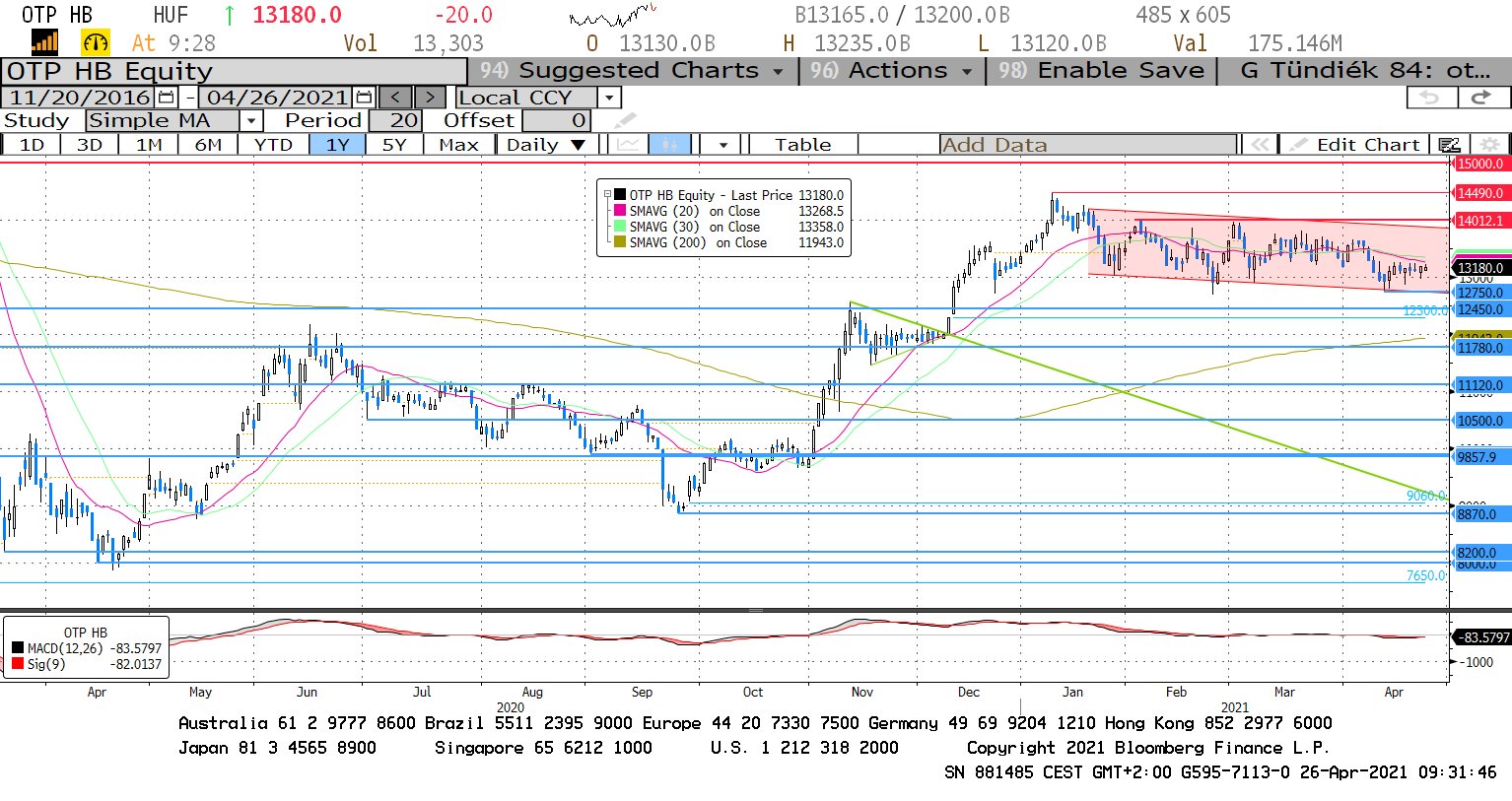Click the orange bar-chart signal icon
Image resolution: width=1512 pixels, height=801 pixels.
45,43
